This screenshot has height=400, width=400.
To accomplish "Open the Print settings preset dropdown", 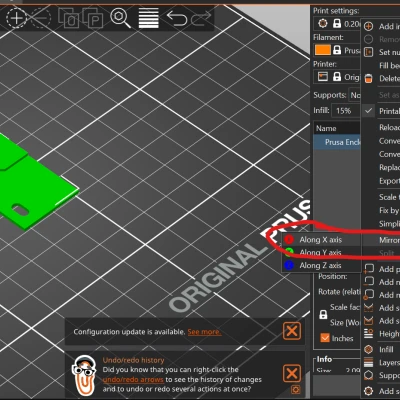I will 338,23.
